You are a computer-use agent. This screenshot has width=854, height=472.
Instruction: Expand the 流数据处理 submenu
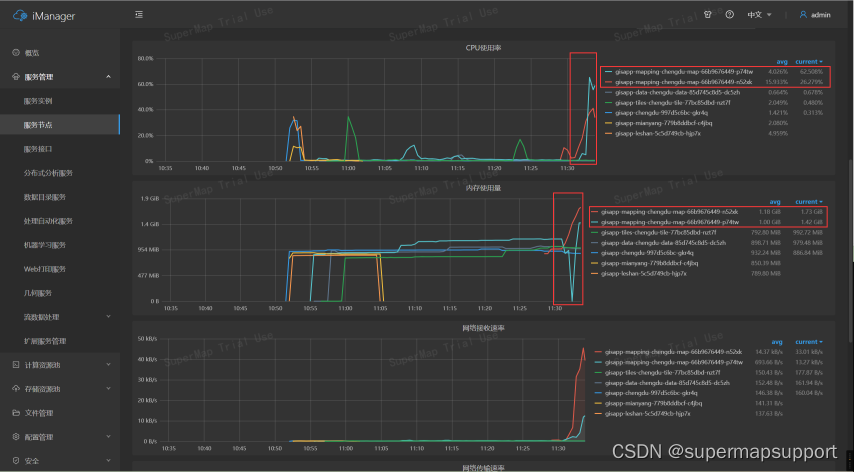coord(108,317)
